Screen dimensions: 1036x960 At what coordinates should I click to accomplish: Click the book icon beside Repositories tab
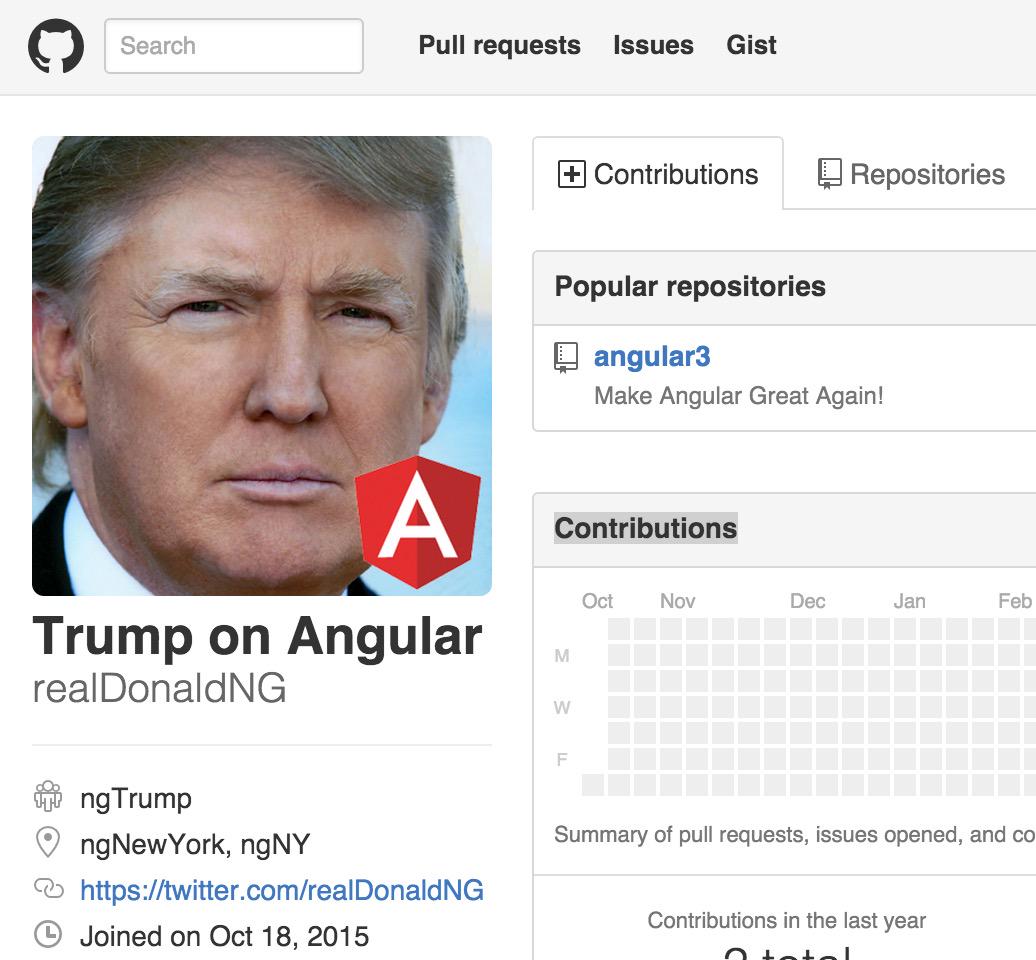(x=829, y=174)
